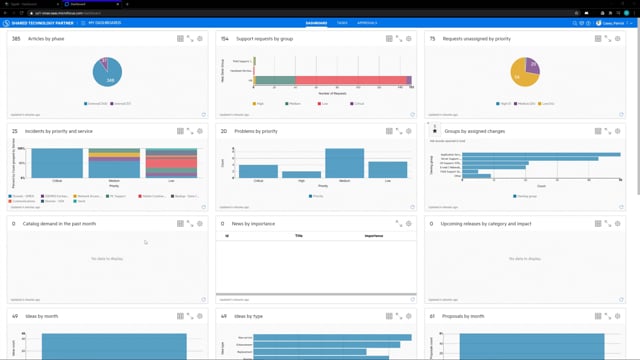Show table view for Requests unassigned by priority
The width and height of the screenshot is (640, 360).
tap(598, 38)
